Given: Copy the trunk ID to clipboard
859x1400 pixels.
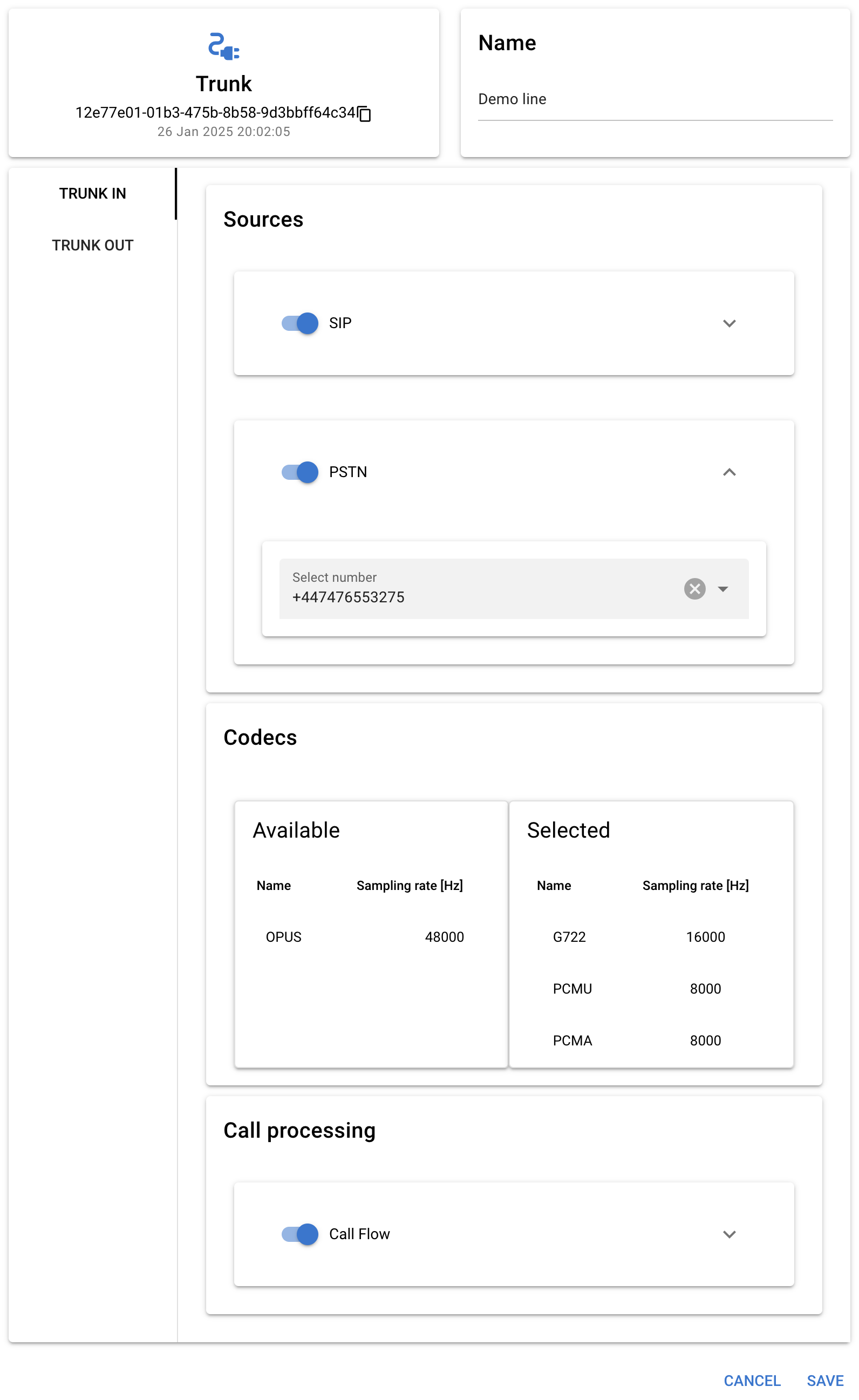Looking at the screenshot, I should tap(365, 114).
